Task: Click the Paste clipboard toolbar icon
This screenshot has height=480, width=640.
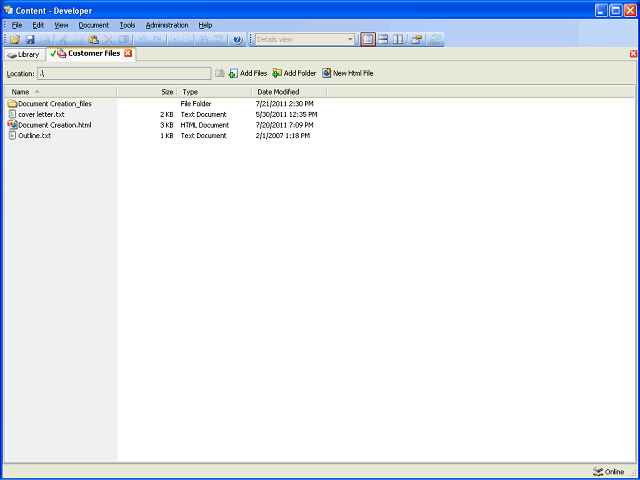Action: coord(94,40)
